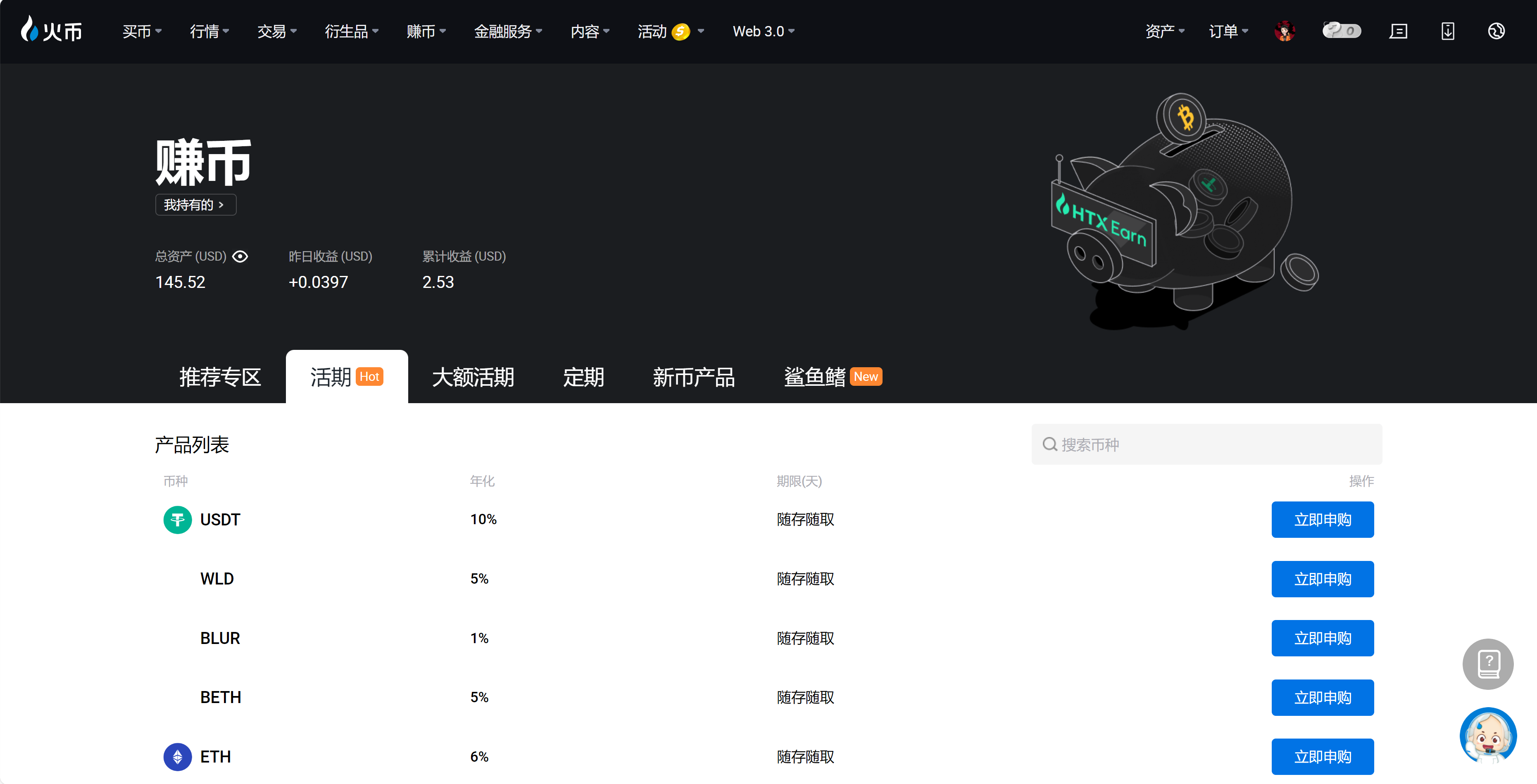This screenshot has width=1537, height=784.
Task: Expand the 资产 dropdown menu
Action: point(1164,31)
